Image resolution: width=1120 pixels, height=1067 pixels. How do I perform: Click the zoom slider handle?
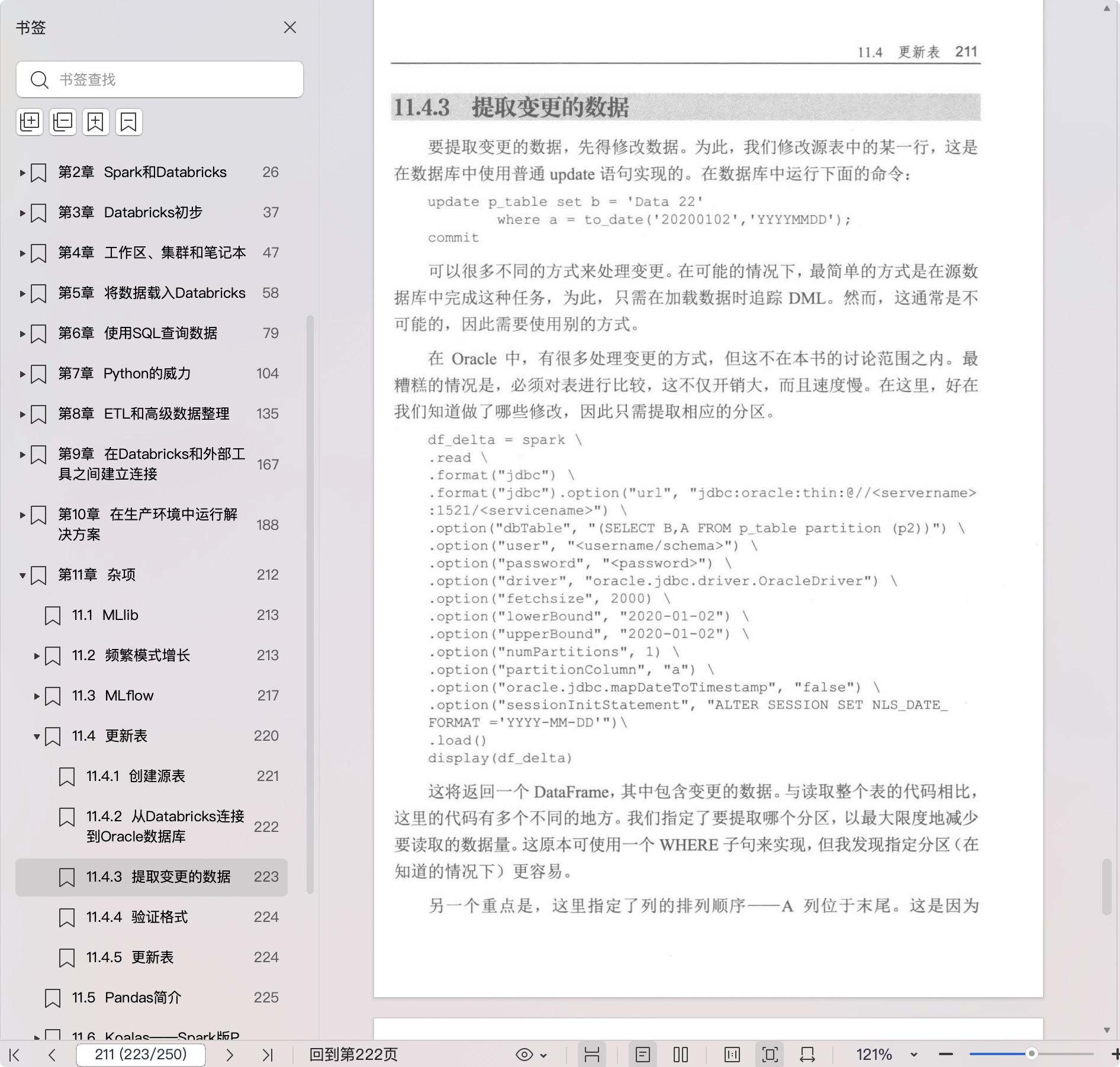(1031, 1054)
